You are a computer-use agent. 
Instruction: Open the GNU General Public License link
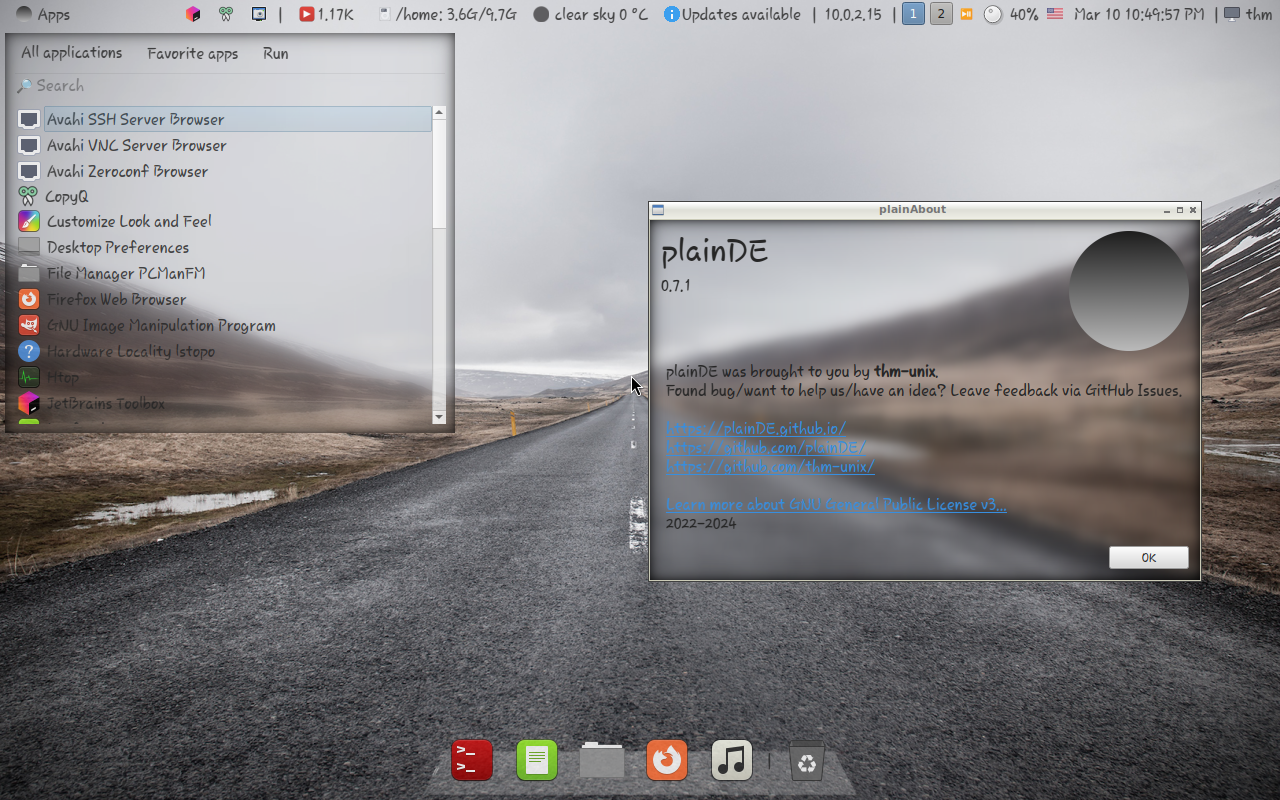click(x=836, y=504)
